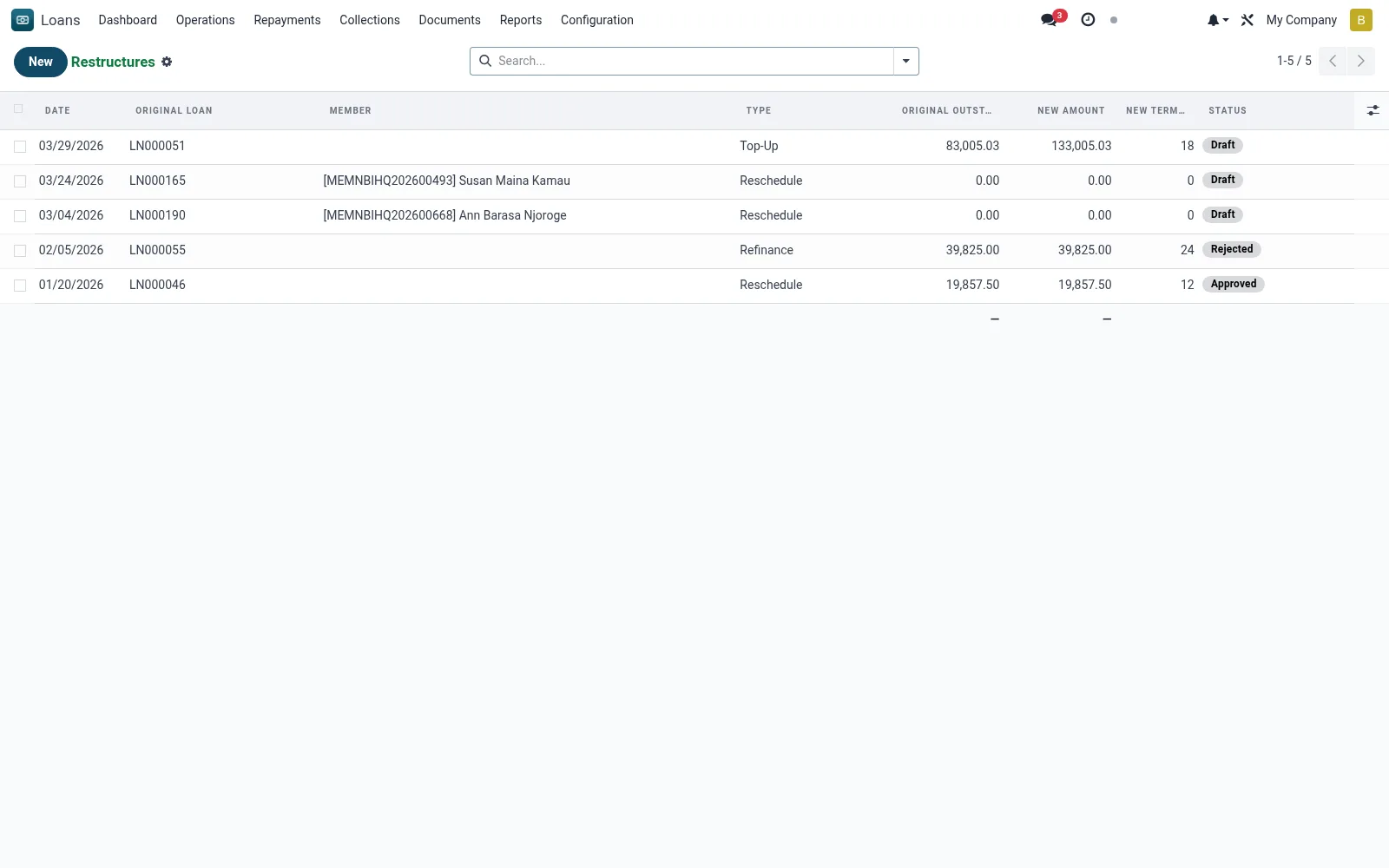Open Susan Maina Kamau restructure record
This screenshot has width=1389, height=868.
tap(446, 181)
